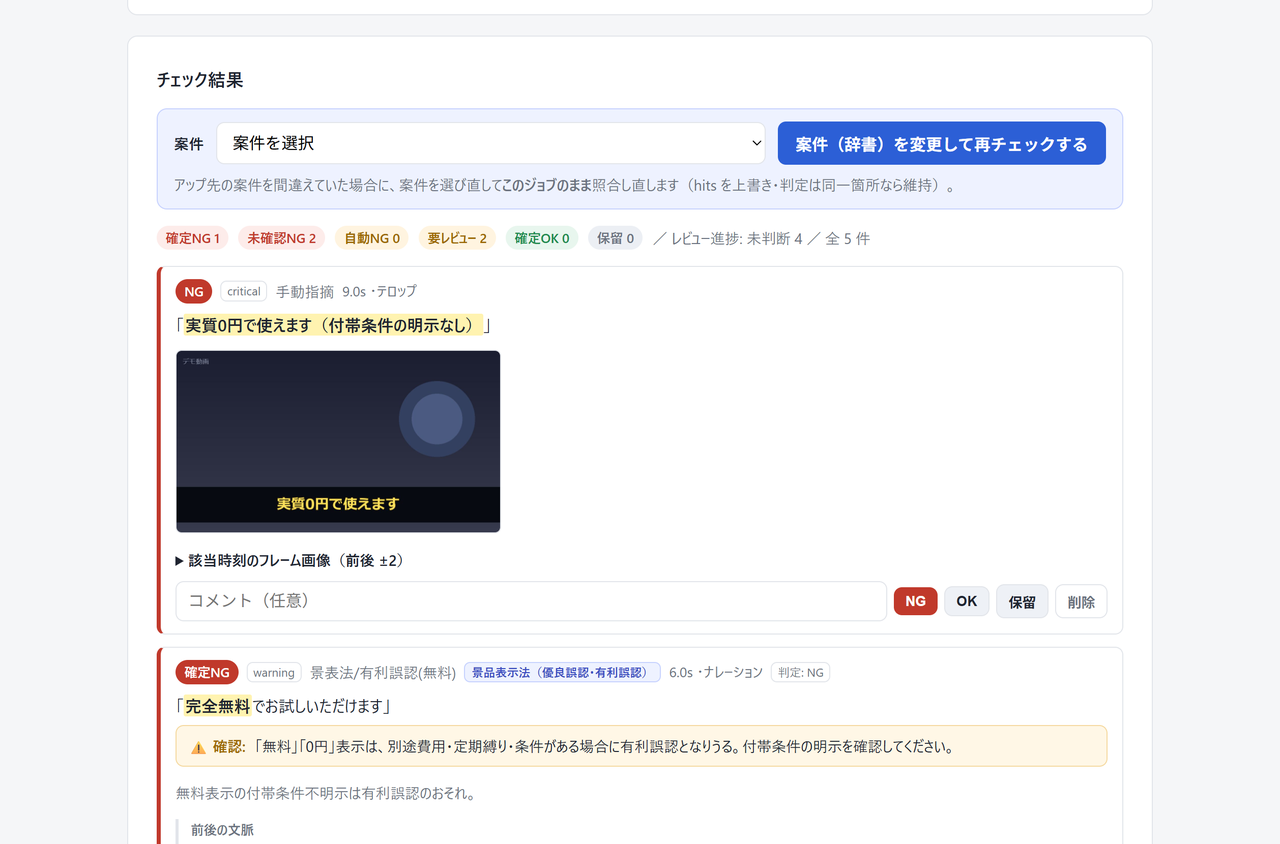Open the video frame thumbnail 実質0円で使えます
Screen dimensions: 1280x844
point(338,441)
